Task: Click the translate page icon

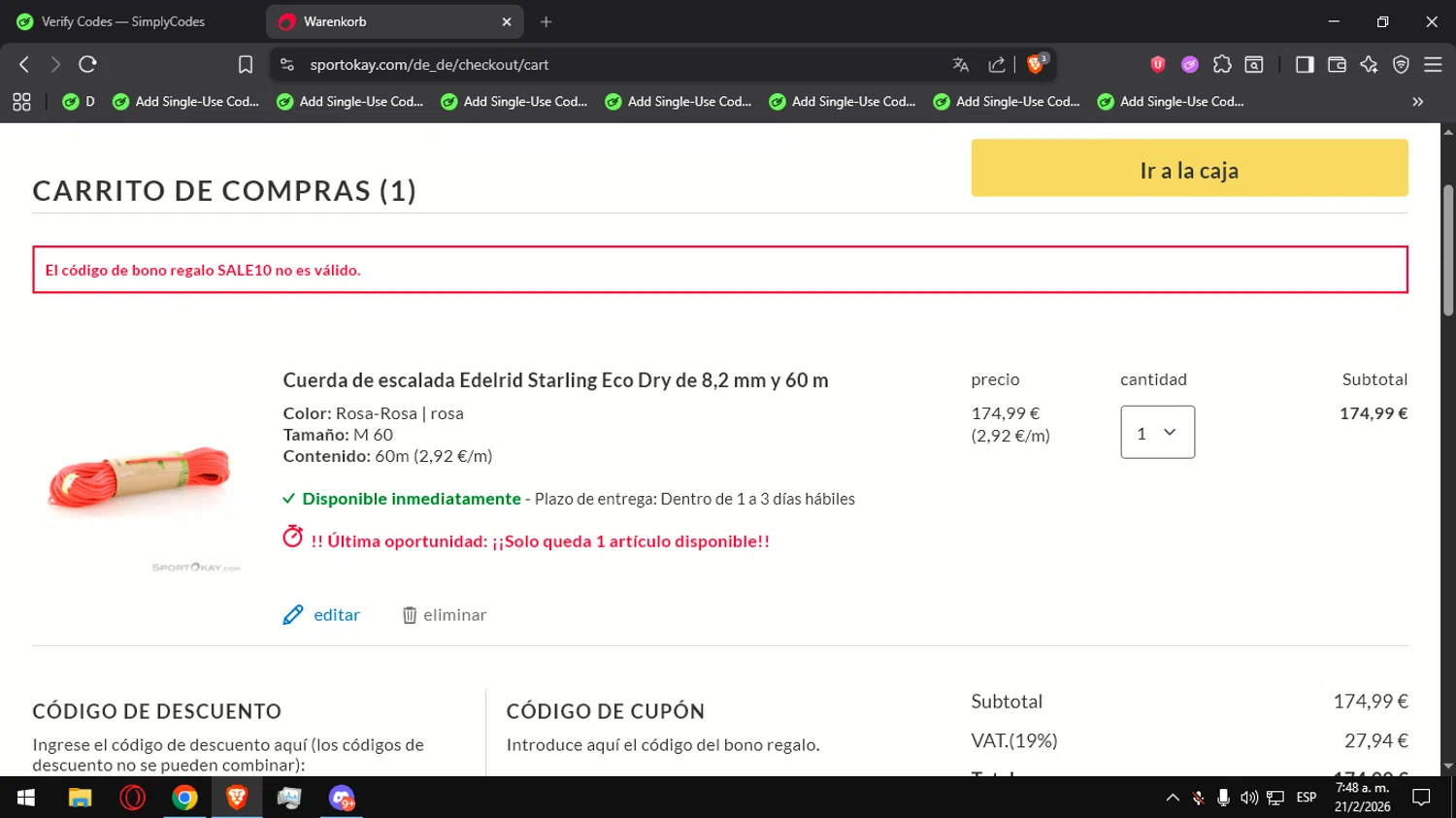Action: click(961, 65)
